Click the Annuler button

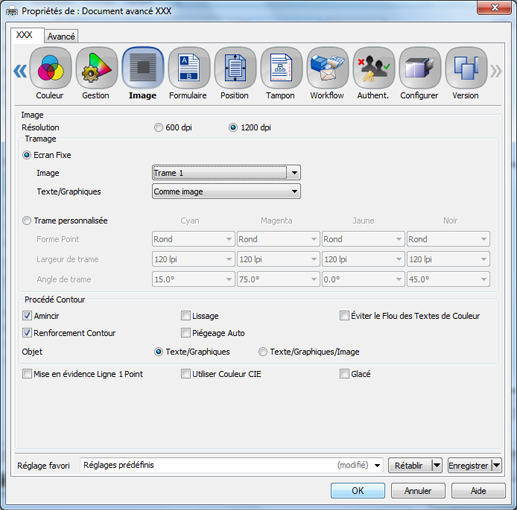pyautogui.click(x=418, y=491)
